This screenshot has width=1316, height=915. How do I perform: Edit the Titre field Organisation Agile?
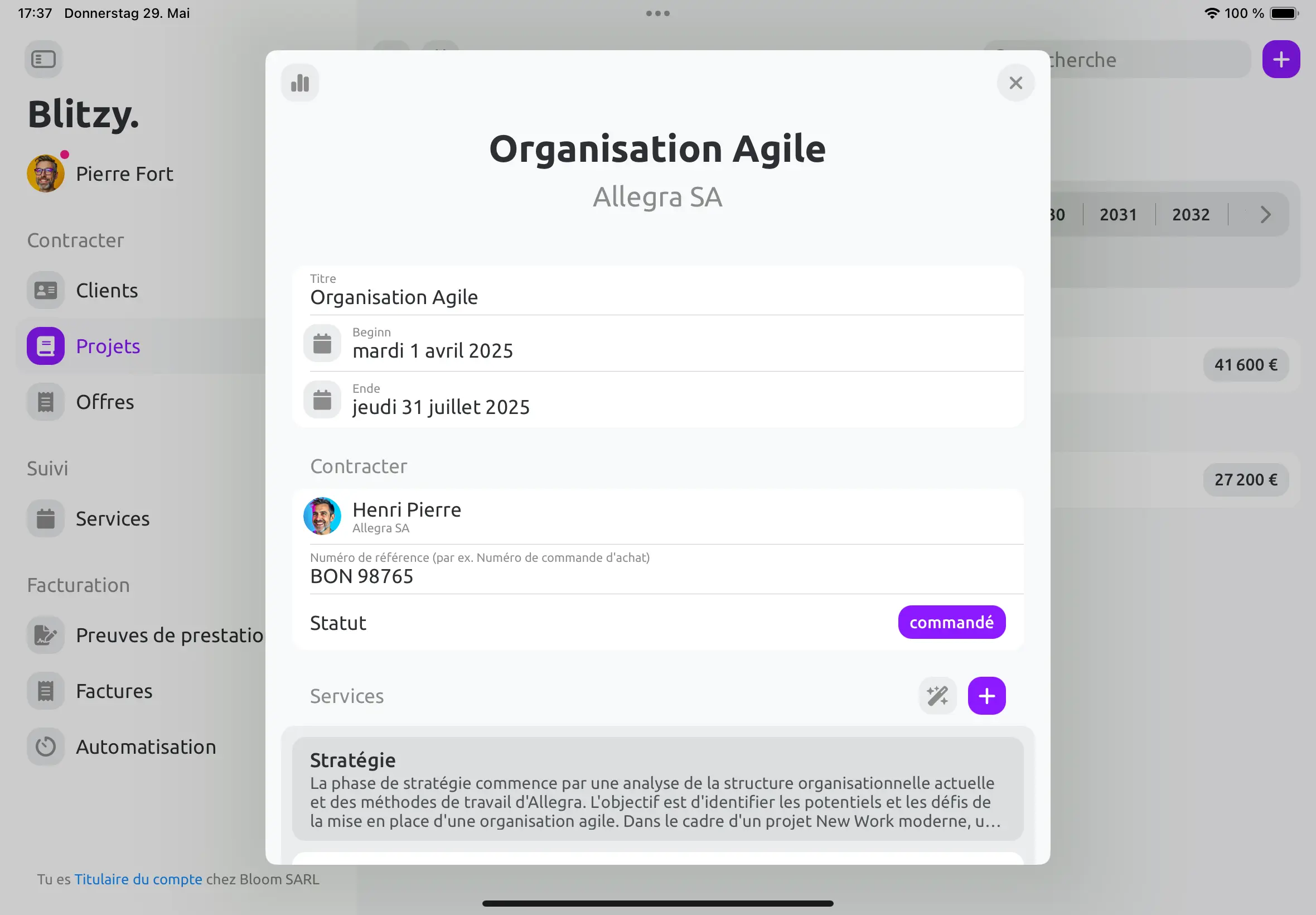[x=657, y=290]
